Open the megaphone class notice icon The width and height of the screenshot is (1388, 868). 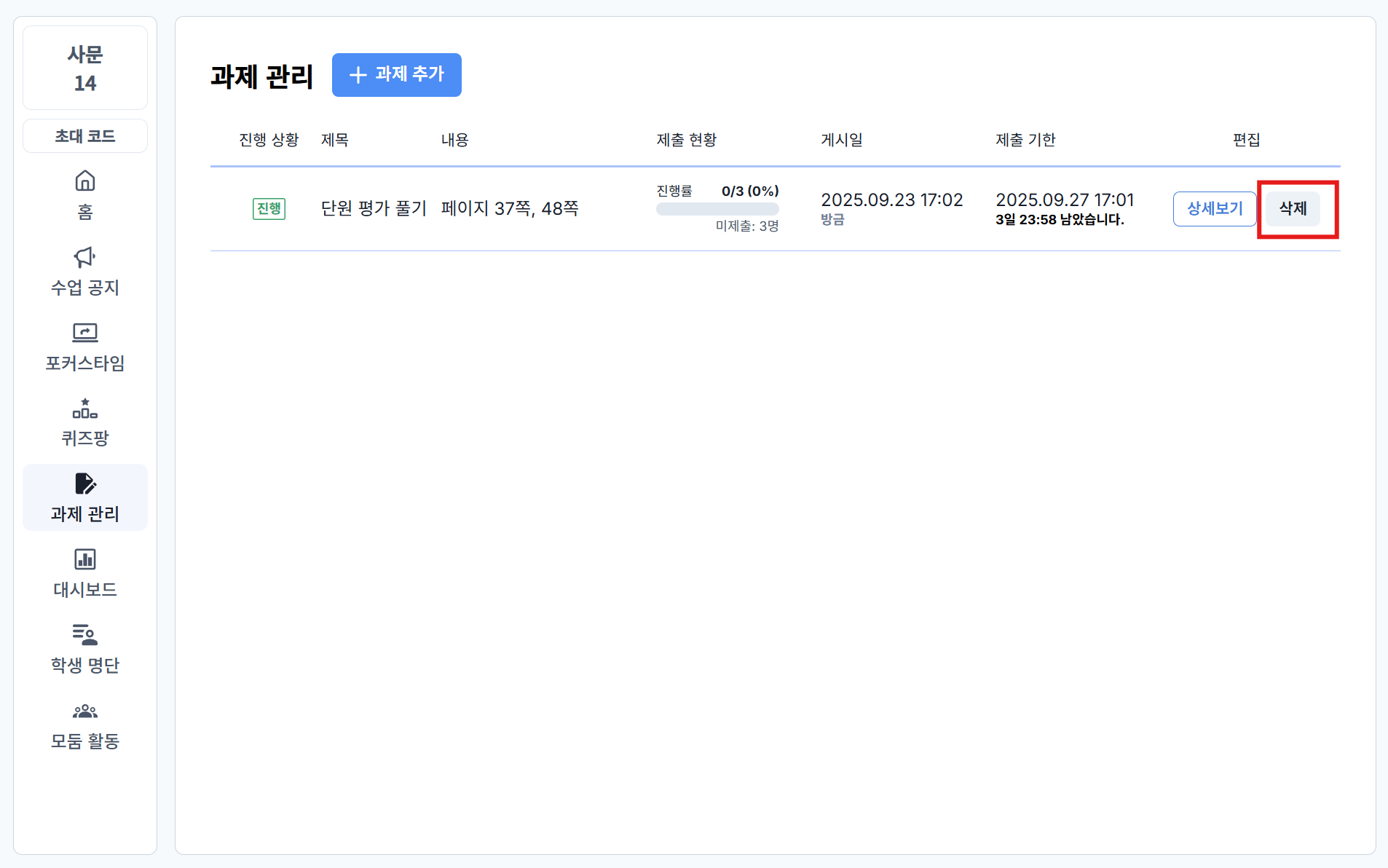coord(85,257)
